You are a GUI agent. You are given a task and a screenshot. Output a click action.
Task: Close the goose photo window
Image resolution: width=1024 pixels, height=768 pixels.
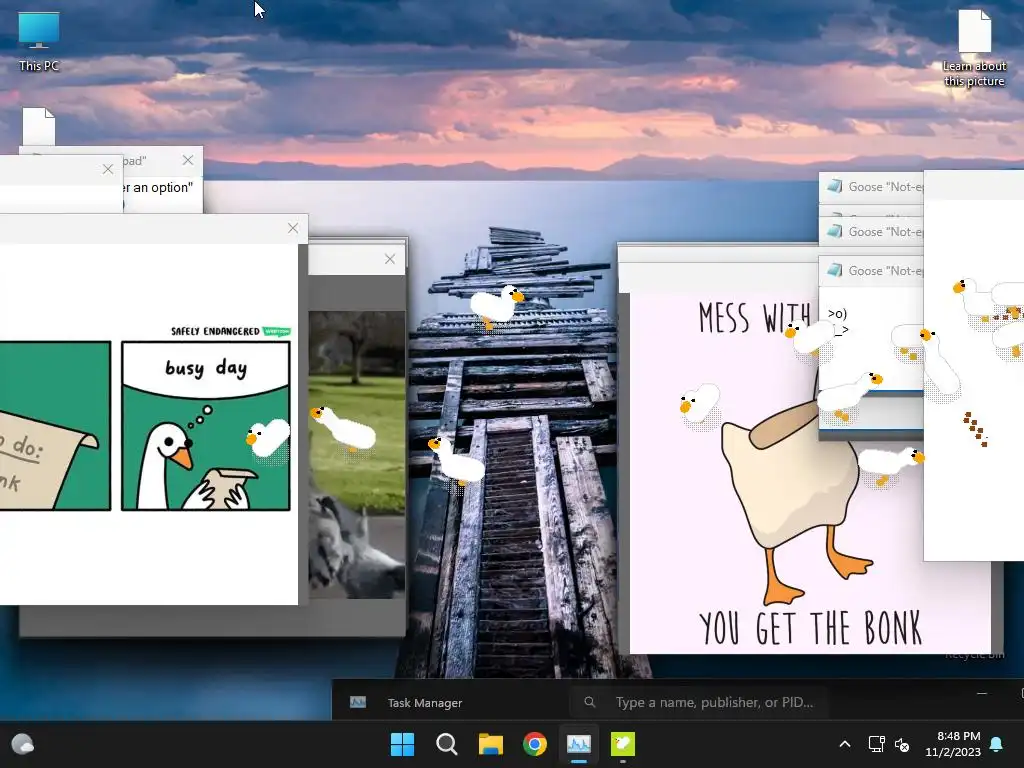point(390,259)
